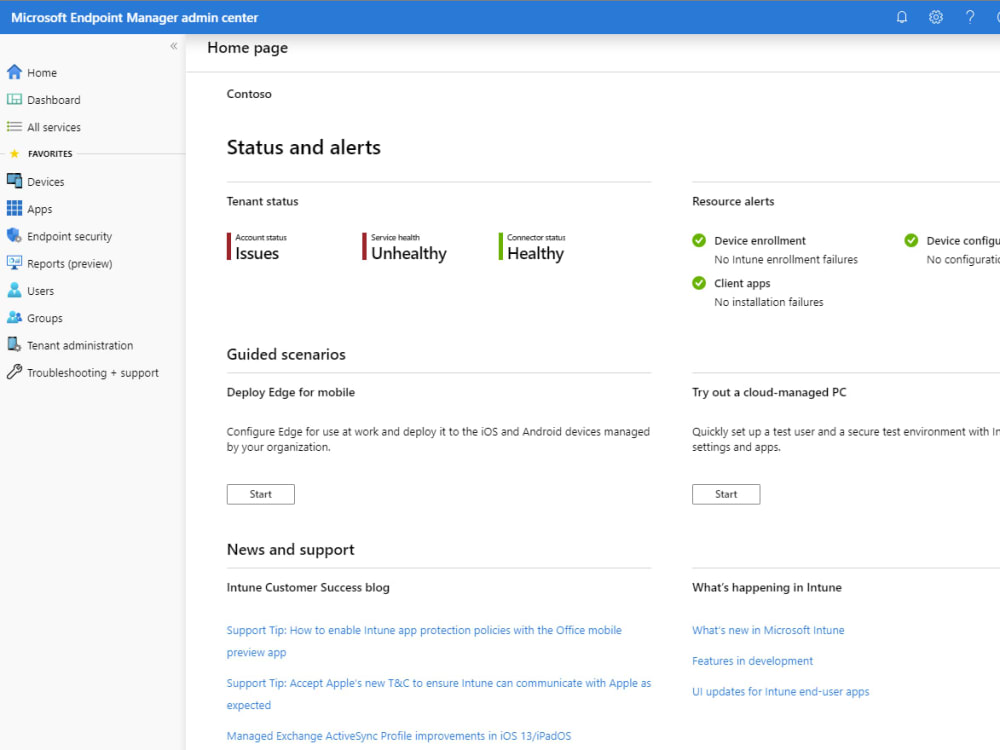This screenshot has width=1000, height=750.
Task: Open the notifications bell
Action: point(901,16)
